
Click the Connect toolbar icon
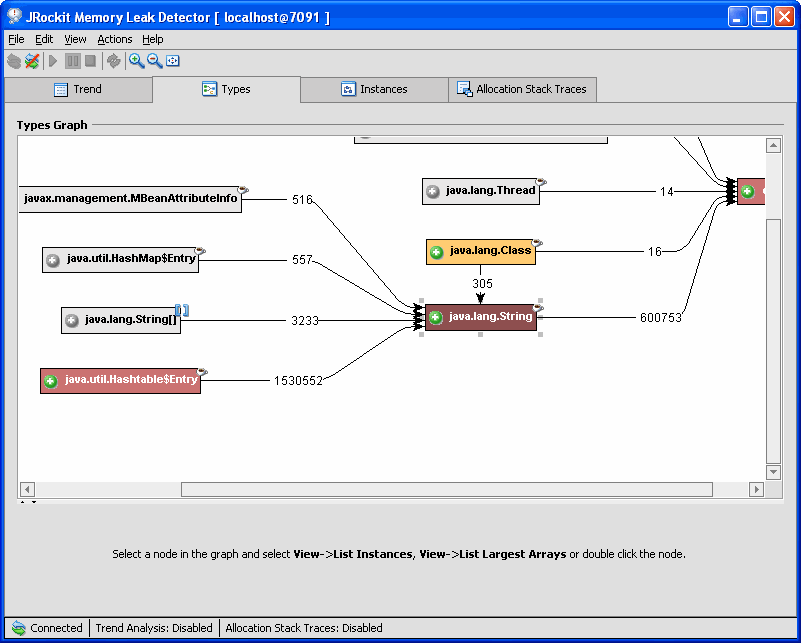pyautogui.click(x=14, y=61)
